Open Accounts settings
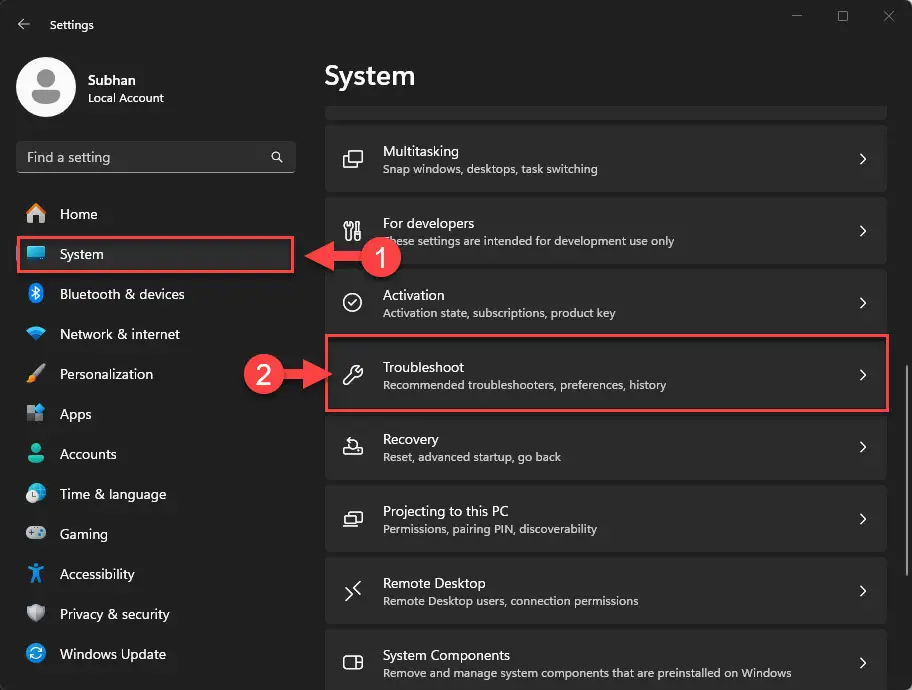 (155, 454)
